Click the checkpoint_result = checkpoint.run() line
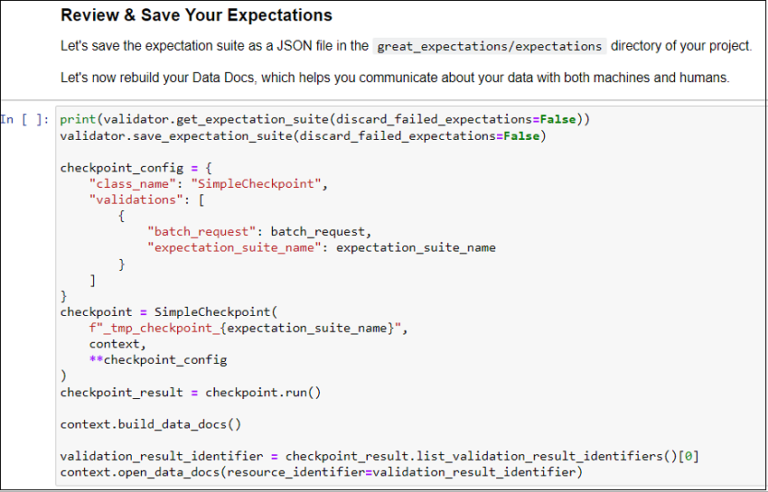The height and width of the screenshot is (492, 768). pyautogui.click(x=190, y=392)
